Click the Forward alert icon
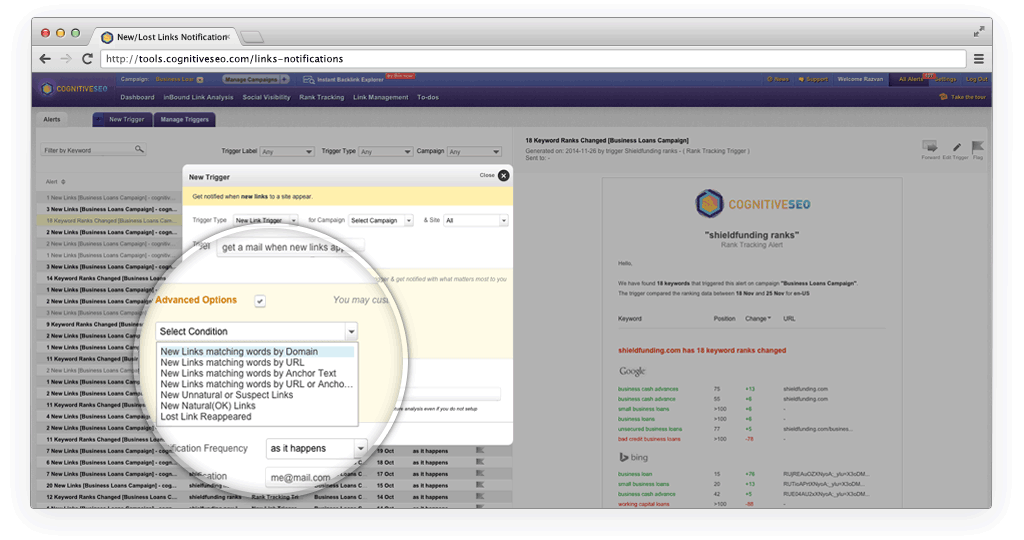This screenshot has height=540, width=1024. 930,146
